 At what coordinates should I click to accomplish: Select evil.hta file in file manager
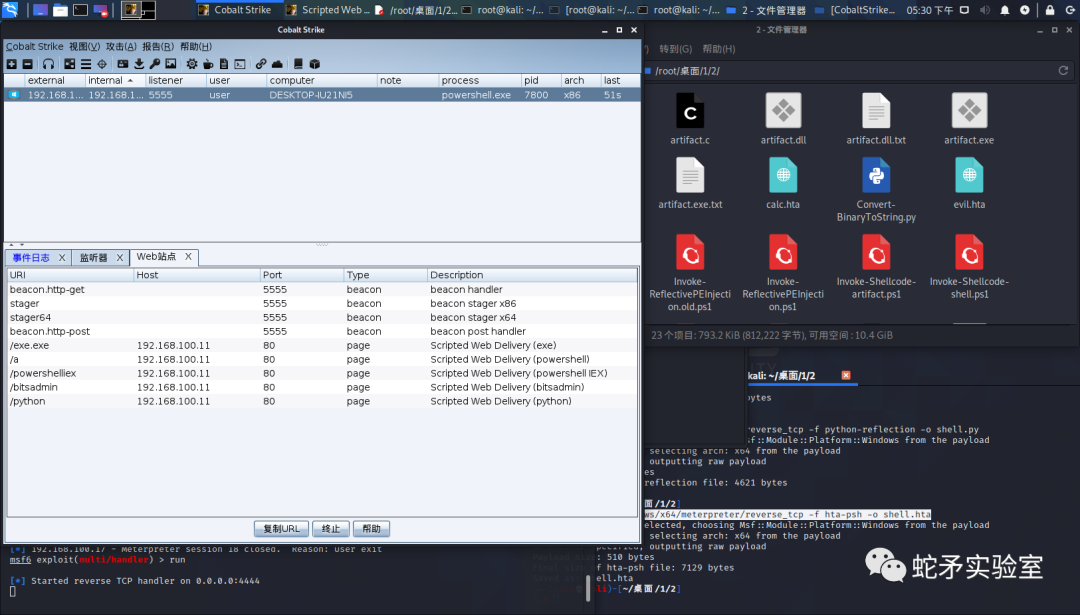tap(969, 183)
